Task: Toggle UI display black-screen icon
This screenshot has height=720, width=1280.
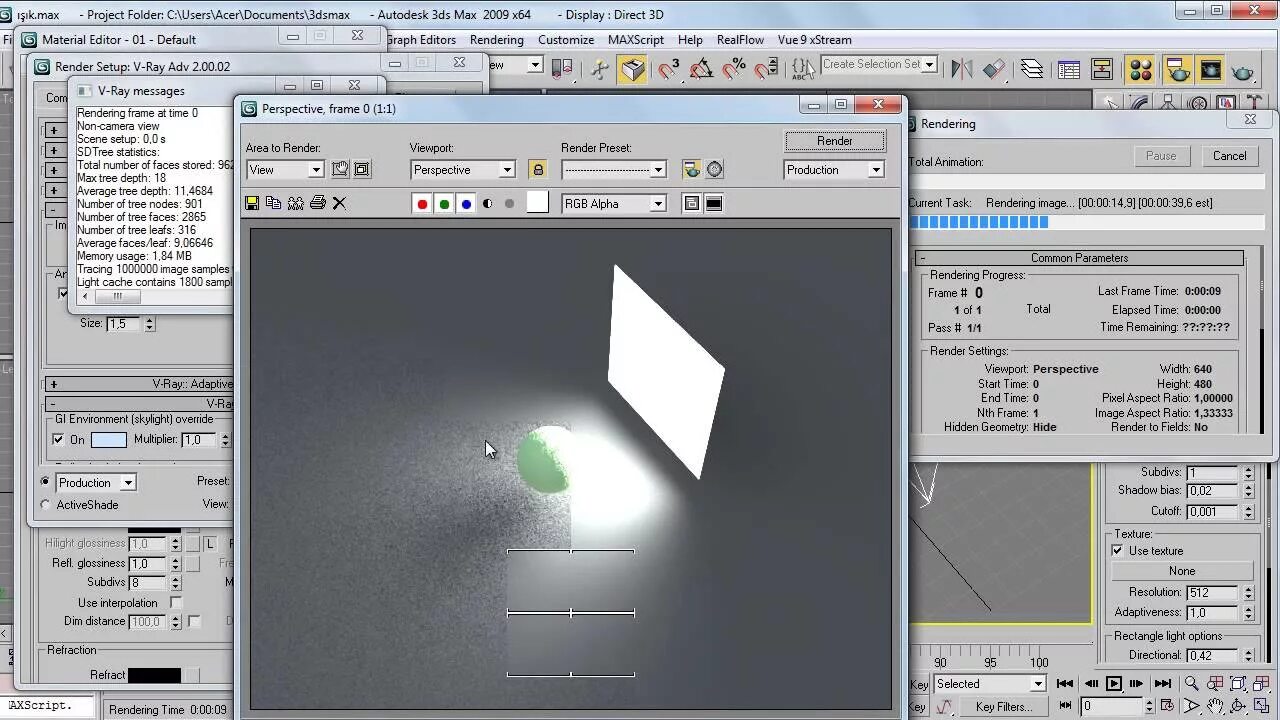Action: tap(714, 204)
